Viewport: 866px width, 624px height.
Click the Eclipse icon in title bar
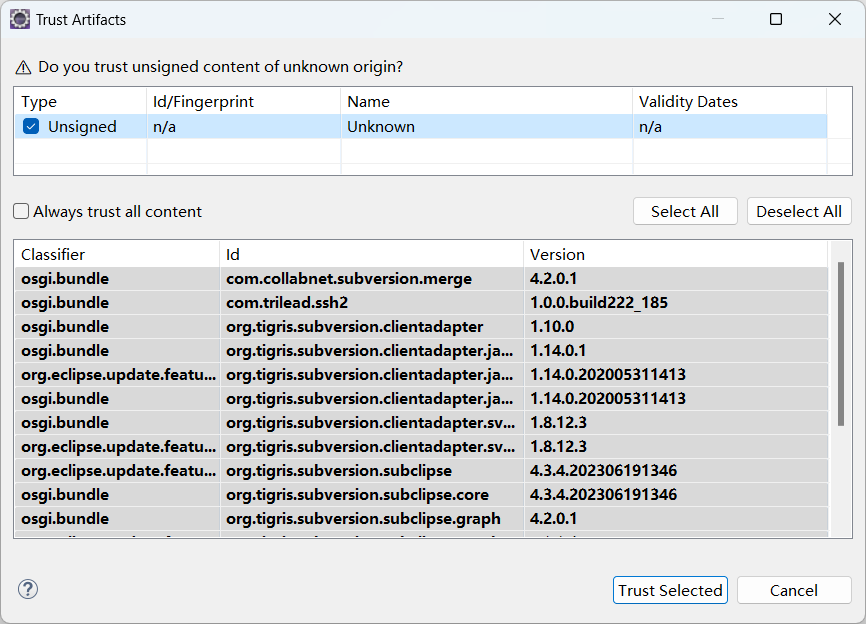tap(19, 19)
